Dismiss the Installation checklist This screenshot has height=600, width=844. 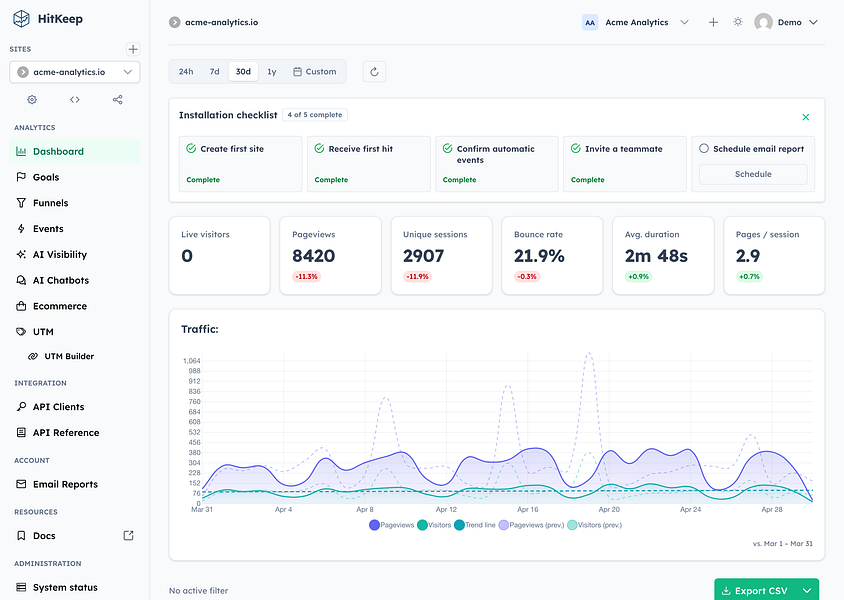pos(806,117)
